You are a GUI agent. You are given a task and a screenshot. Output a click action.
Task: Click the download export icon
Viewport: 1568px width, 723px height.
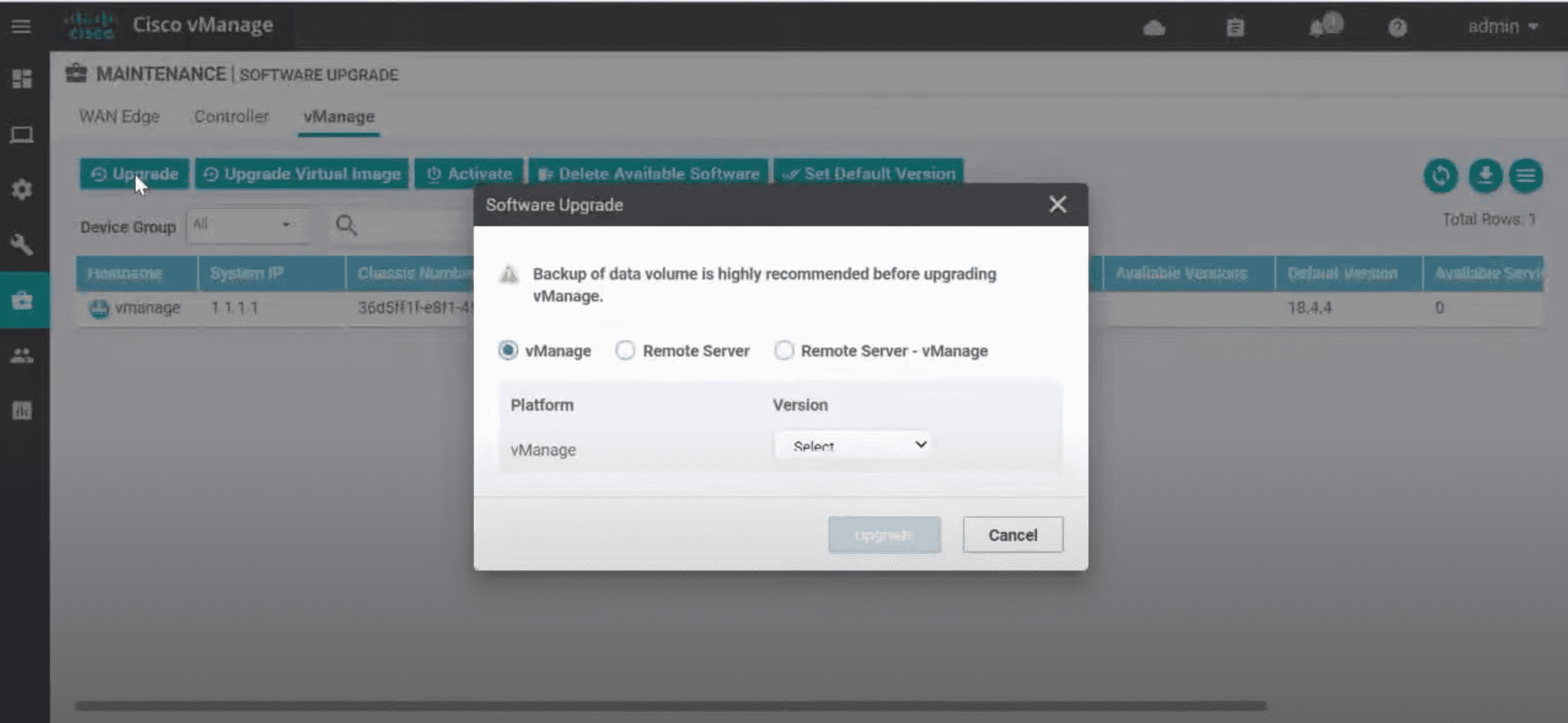tap(1484, 175)
